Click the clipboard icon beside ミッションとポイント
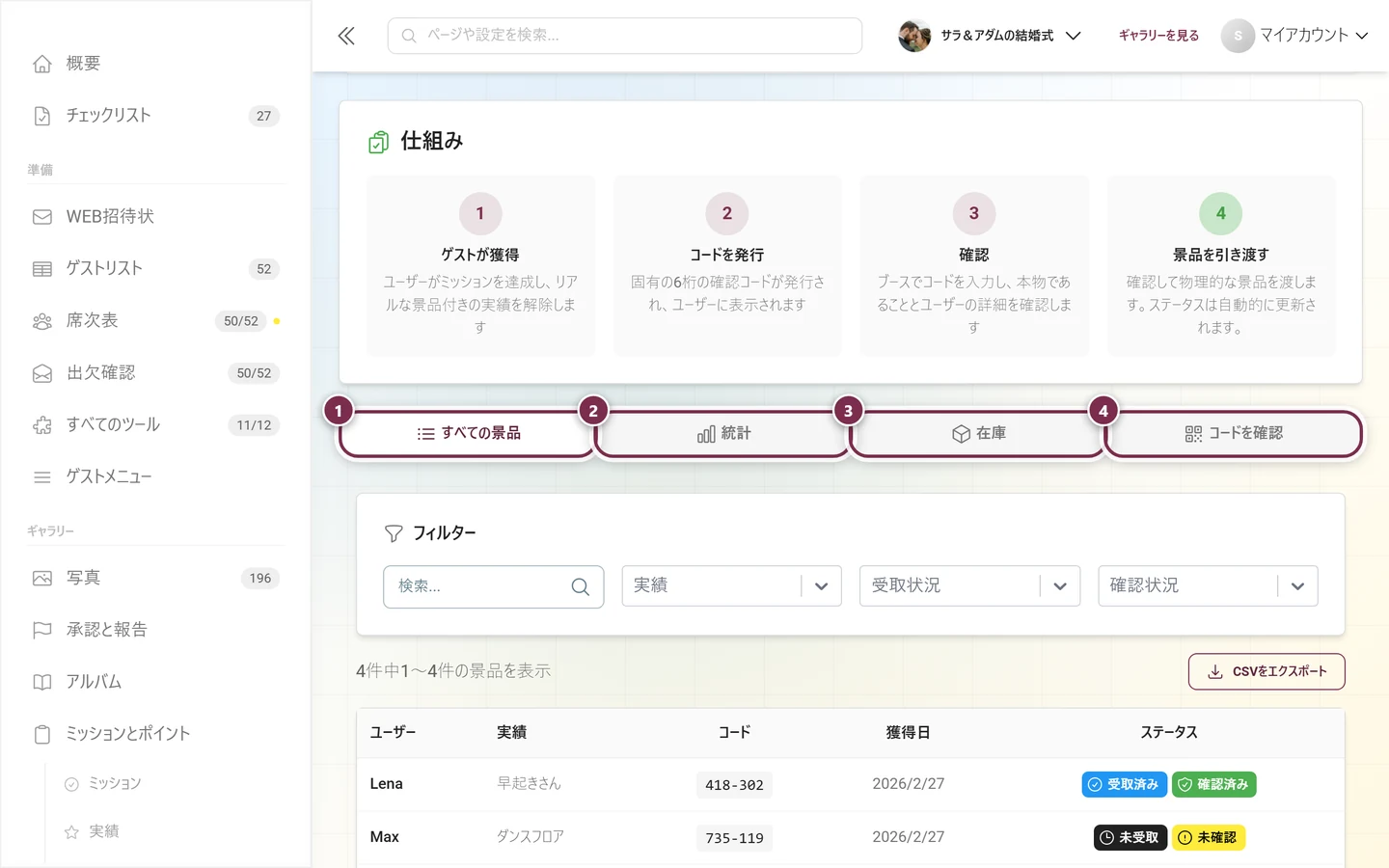Viewport: 1389px width, 868px height. tap(42, 735)
